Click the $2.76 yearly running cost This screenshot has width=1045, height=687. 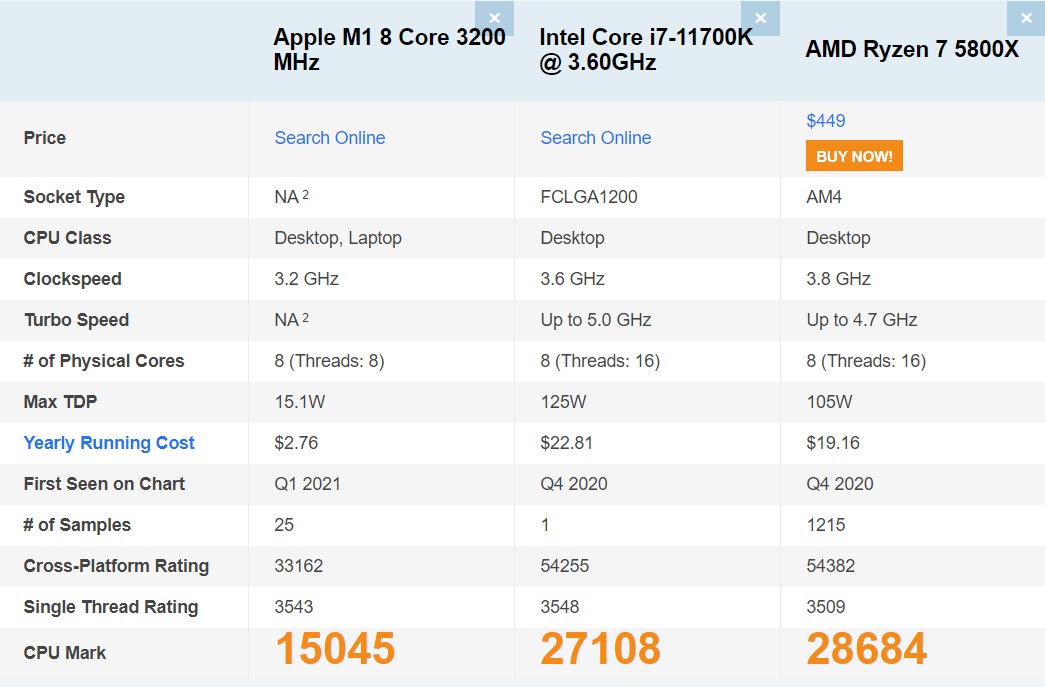point(296,443)
